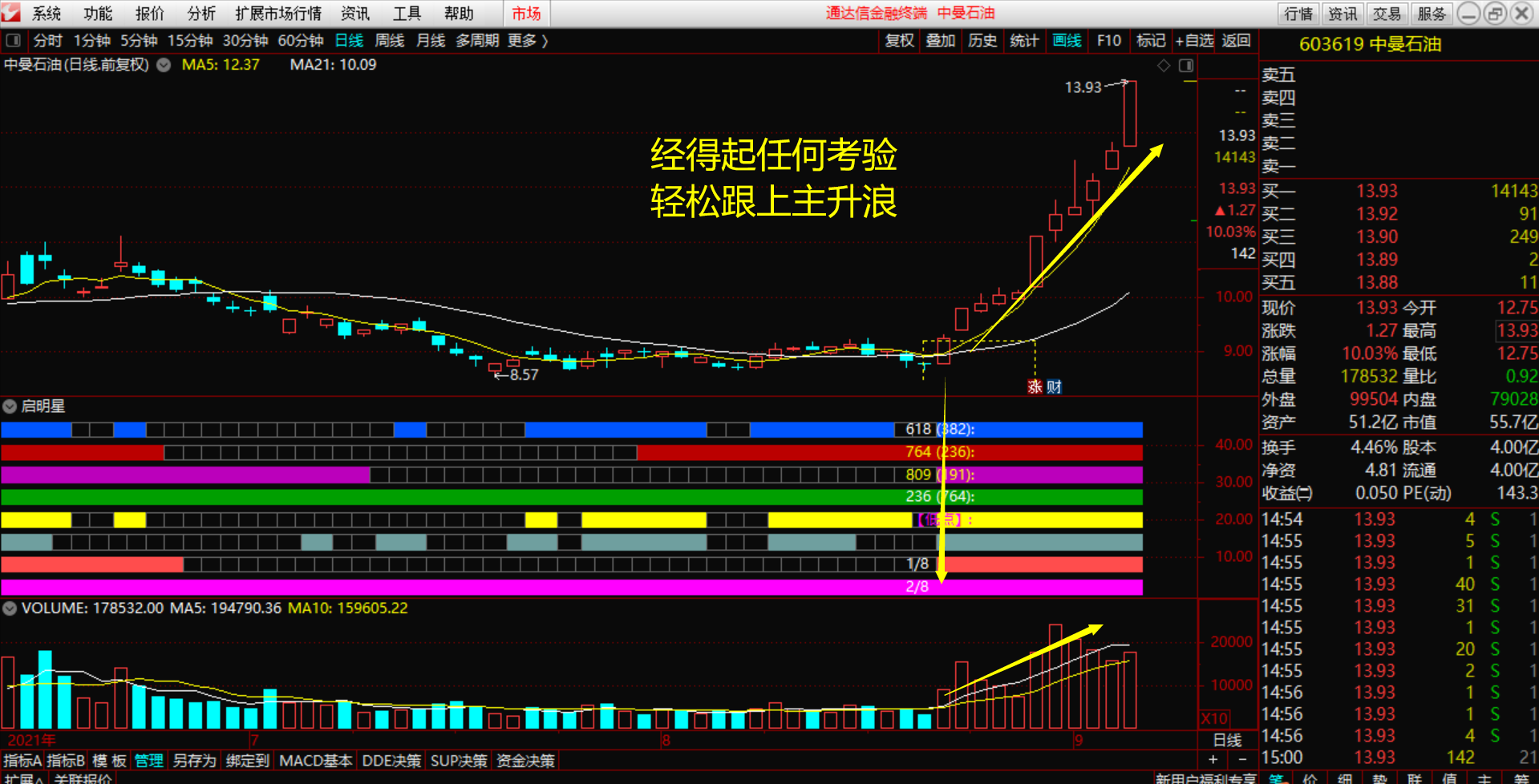Toggle the right info panel icon above chart
The image size is (1539, 784).
[x=1186, y=66]
